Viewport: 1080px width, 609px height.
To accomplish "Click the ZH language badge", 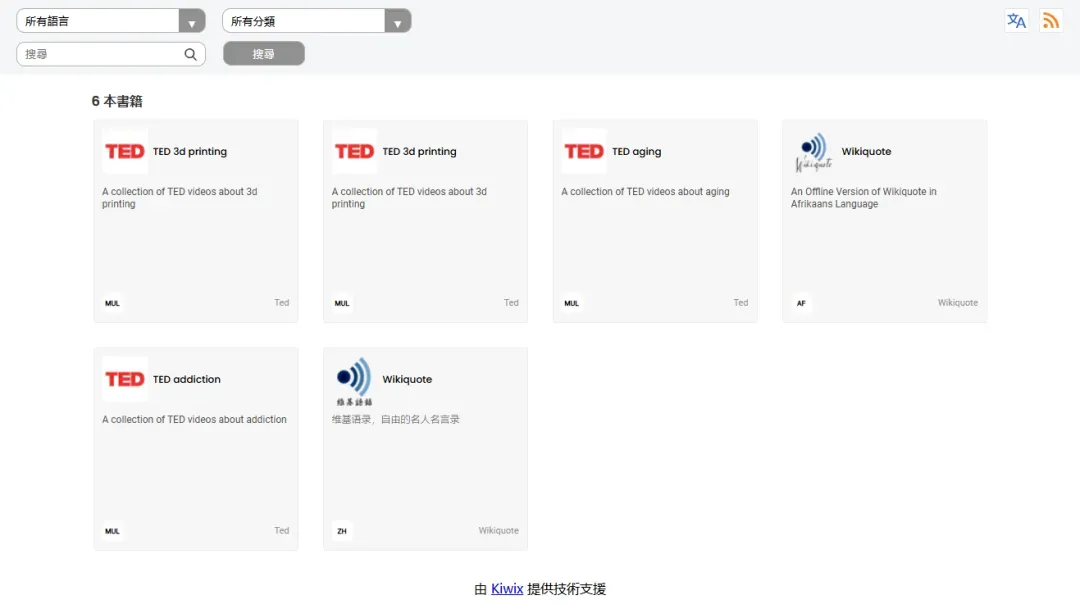I will click(x=342, y=531).
